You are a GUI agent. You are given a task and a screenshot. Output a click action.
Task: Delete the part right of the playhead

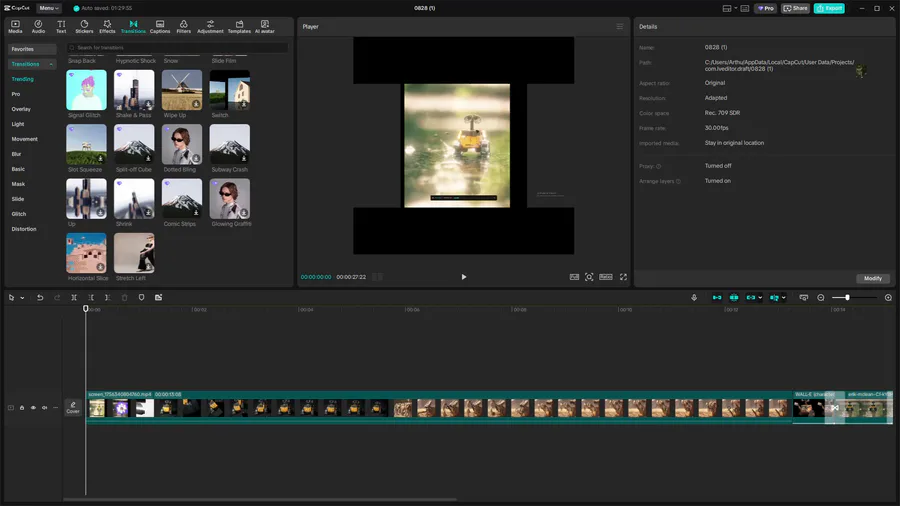107,297
